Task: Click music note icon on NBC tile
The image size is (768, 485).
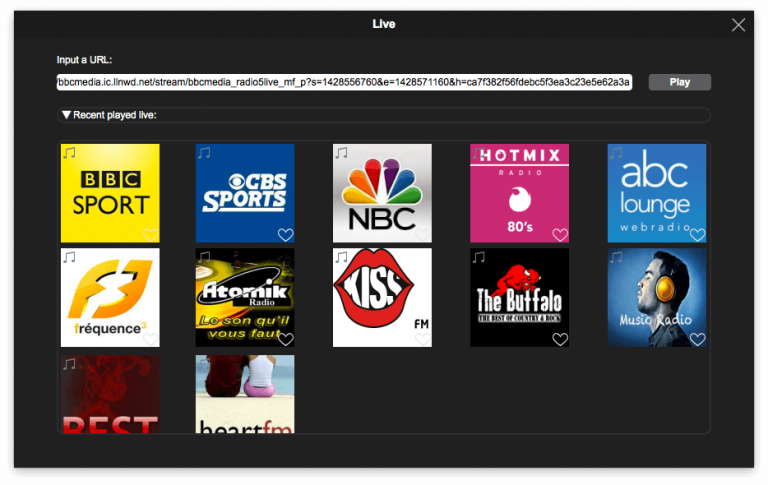Action: (x=341, y=153)
